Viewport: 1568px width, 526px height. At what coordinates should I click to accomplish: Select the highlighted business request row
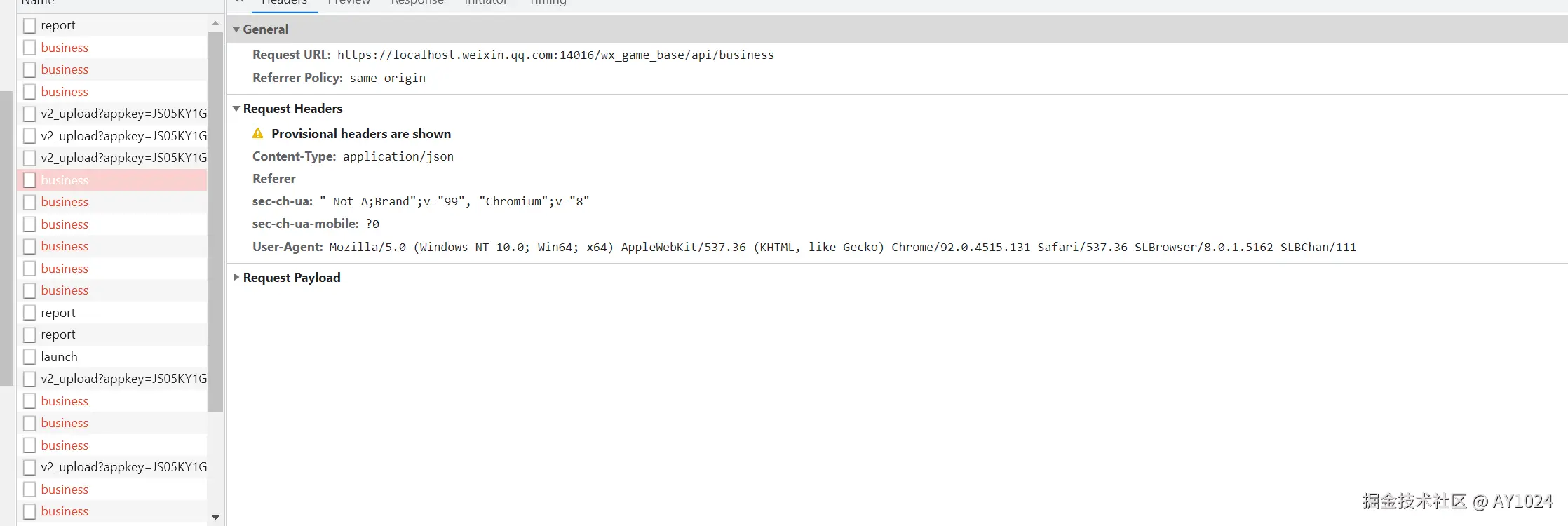(x=112, y=180)
